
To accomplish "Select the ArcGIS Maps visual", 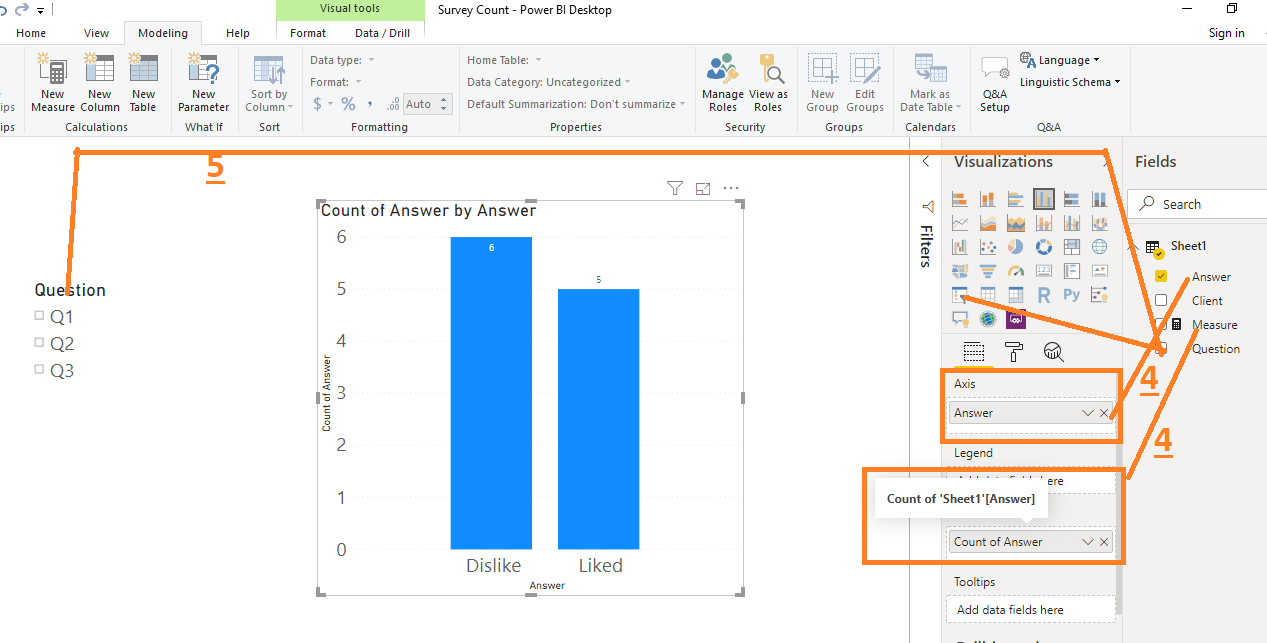I will click(988, 319).
